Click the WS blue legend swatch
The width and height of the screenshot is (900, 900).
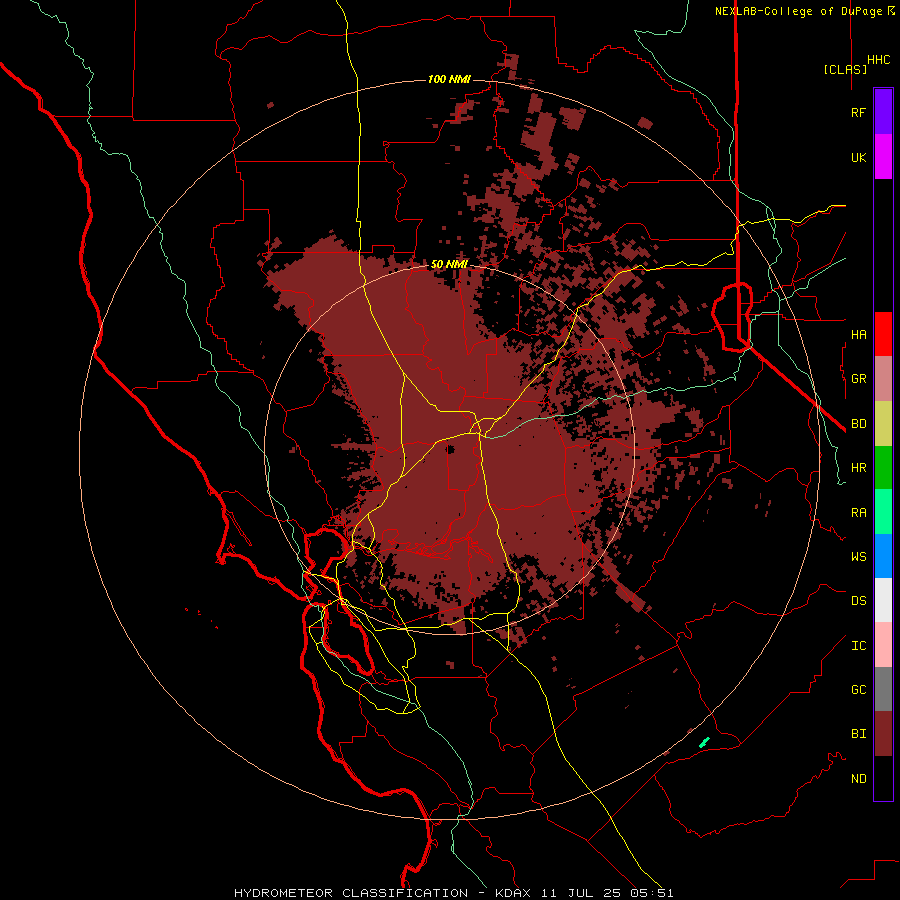coord(883,556)
